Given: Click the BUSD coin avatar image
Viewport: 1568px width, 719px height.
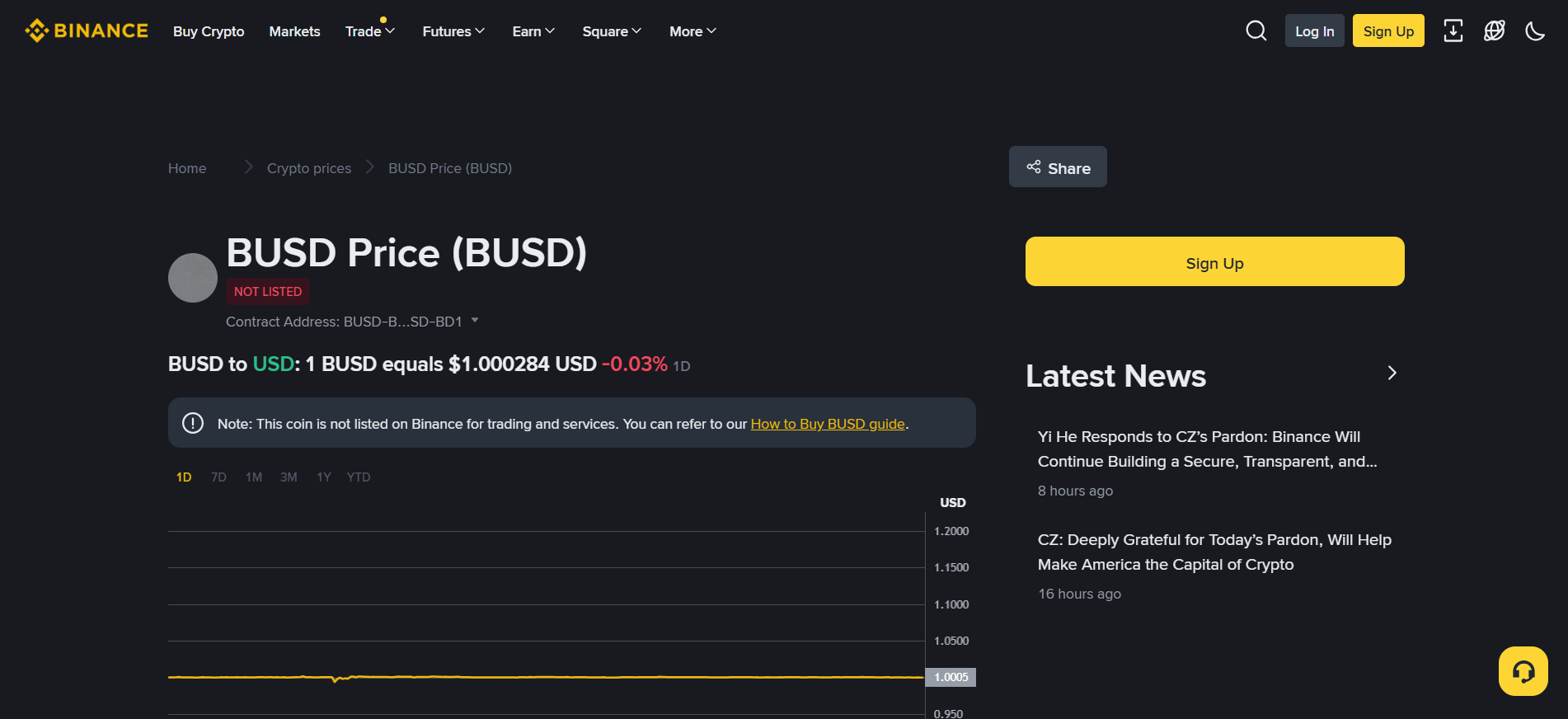Looking at the screenshot, I should pyautogui.click(x=193, y=278).
